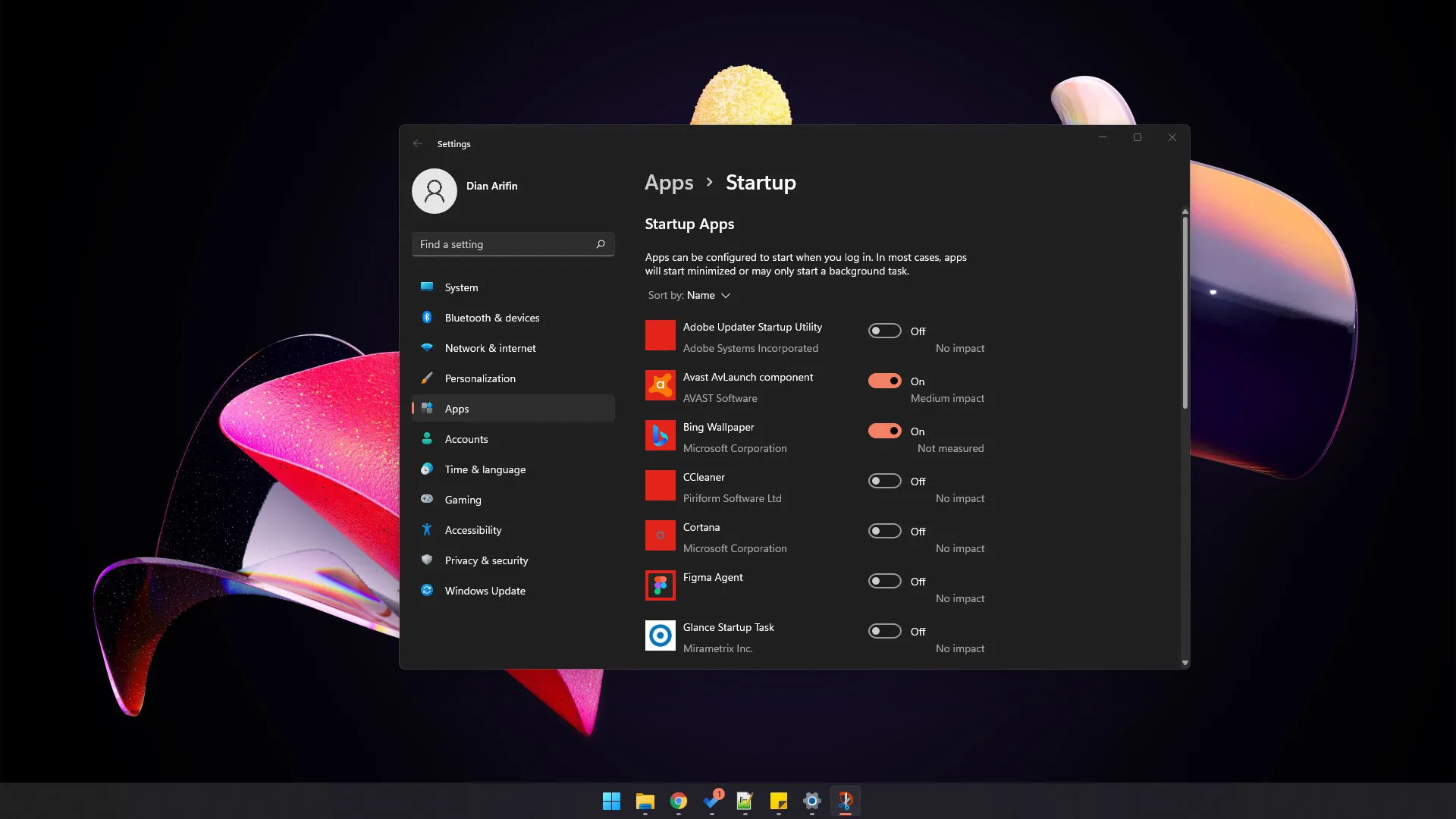This screenshot has height=819, width=1456.
Task: Disable Avast AvLaunch component at startup
Action: [x=884, y=381]
